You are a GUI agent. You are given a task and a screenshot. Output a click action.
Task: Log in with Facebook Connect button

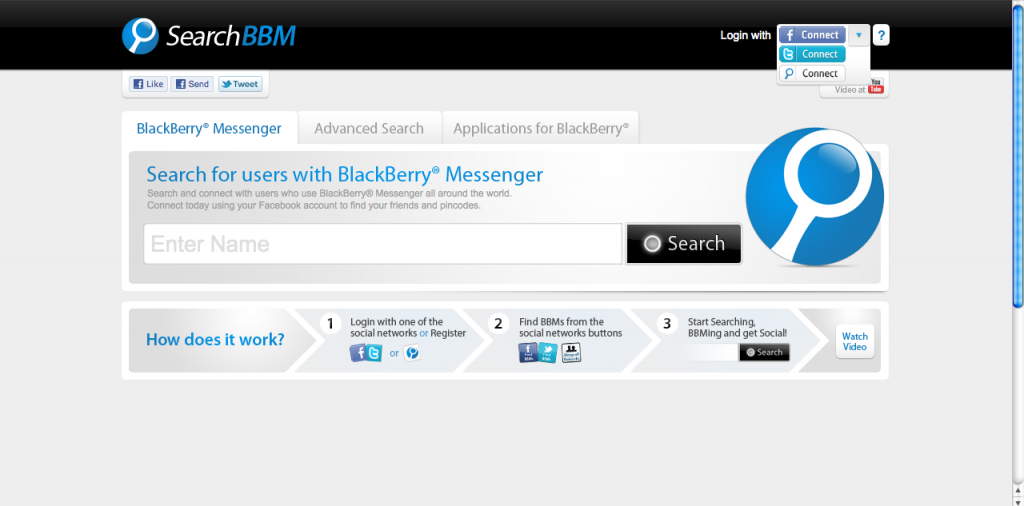coord(812,35)
